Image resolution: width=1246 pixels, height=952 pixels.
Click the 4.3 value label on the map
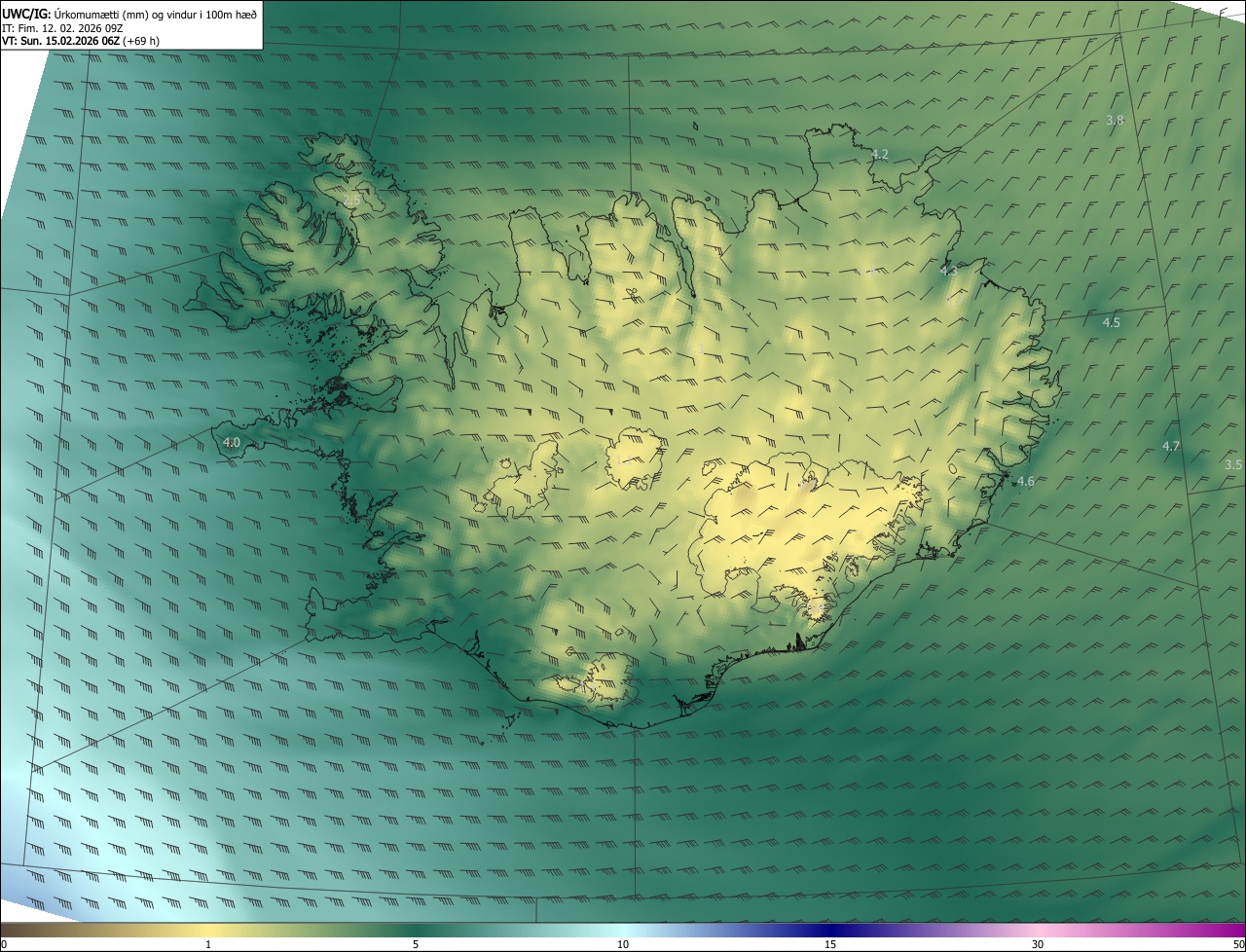point(949,272)
